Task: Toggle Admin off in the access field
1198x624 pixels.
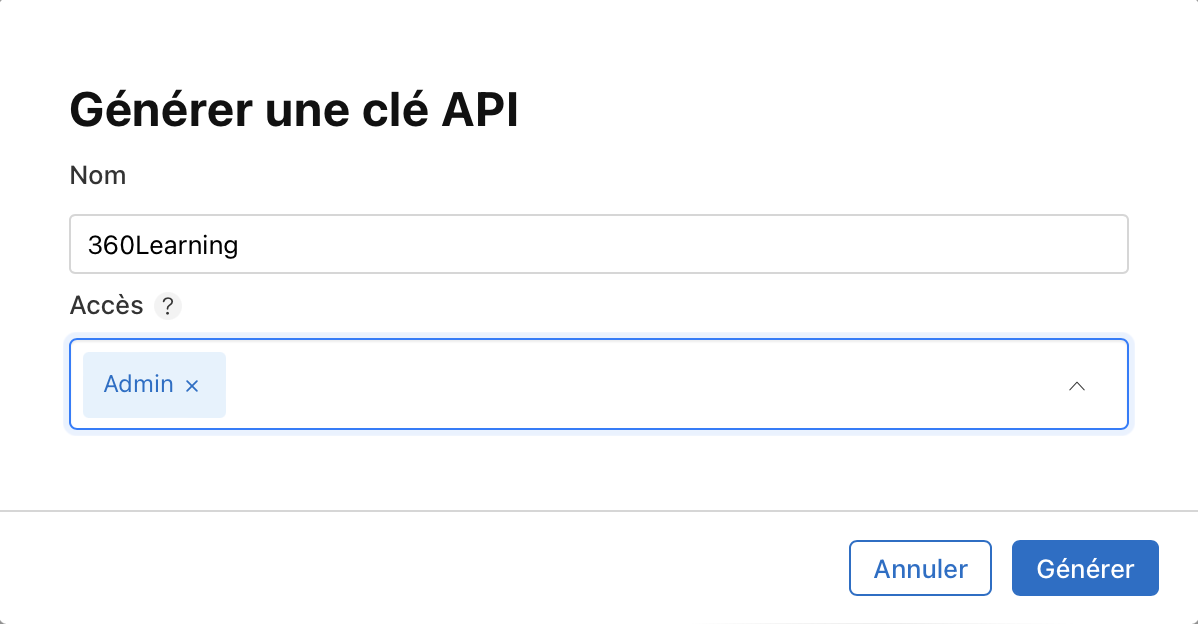Action: coord(192,384)
